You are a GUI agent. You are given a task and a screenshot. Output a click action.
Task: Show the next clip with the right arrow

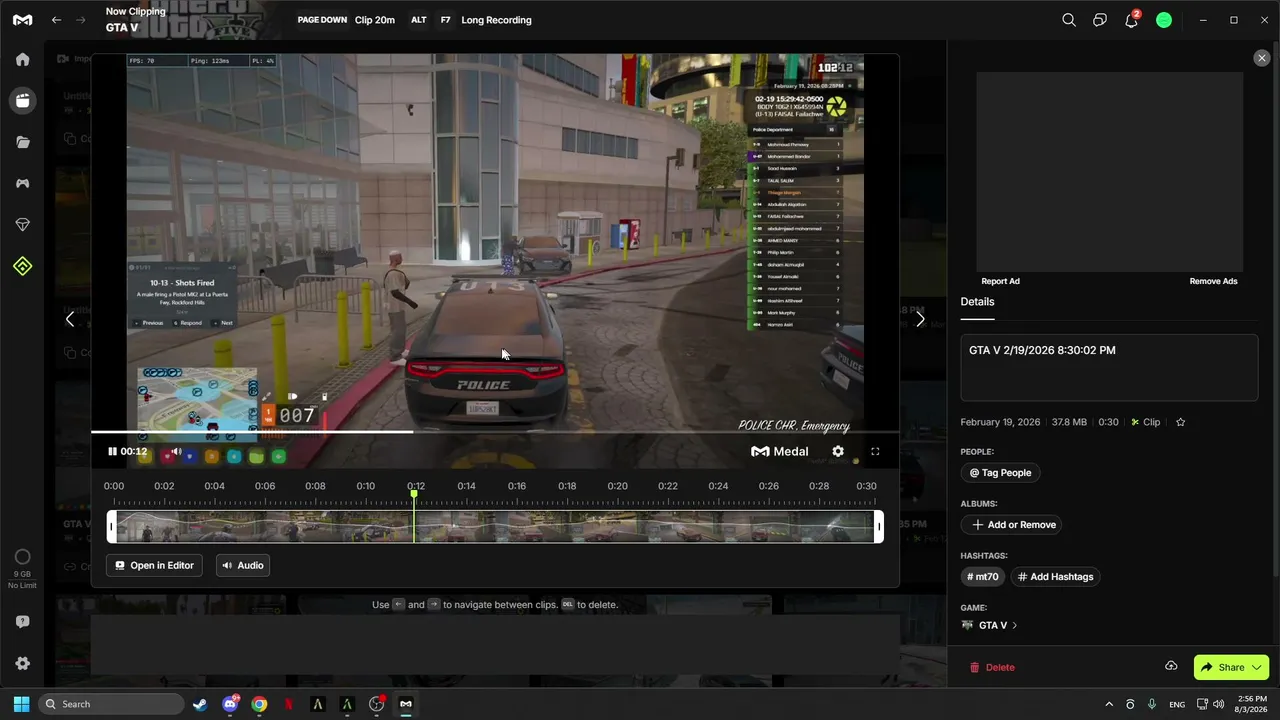920,320
